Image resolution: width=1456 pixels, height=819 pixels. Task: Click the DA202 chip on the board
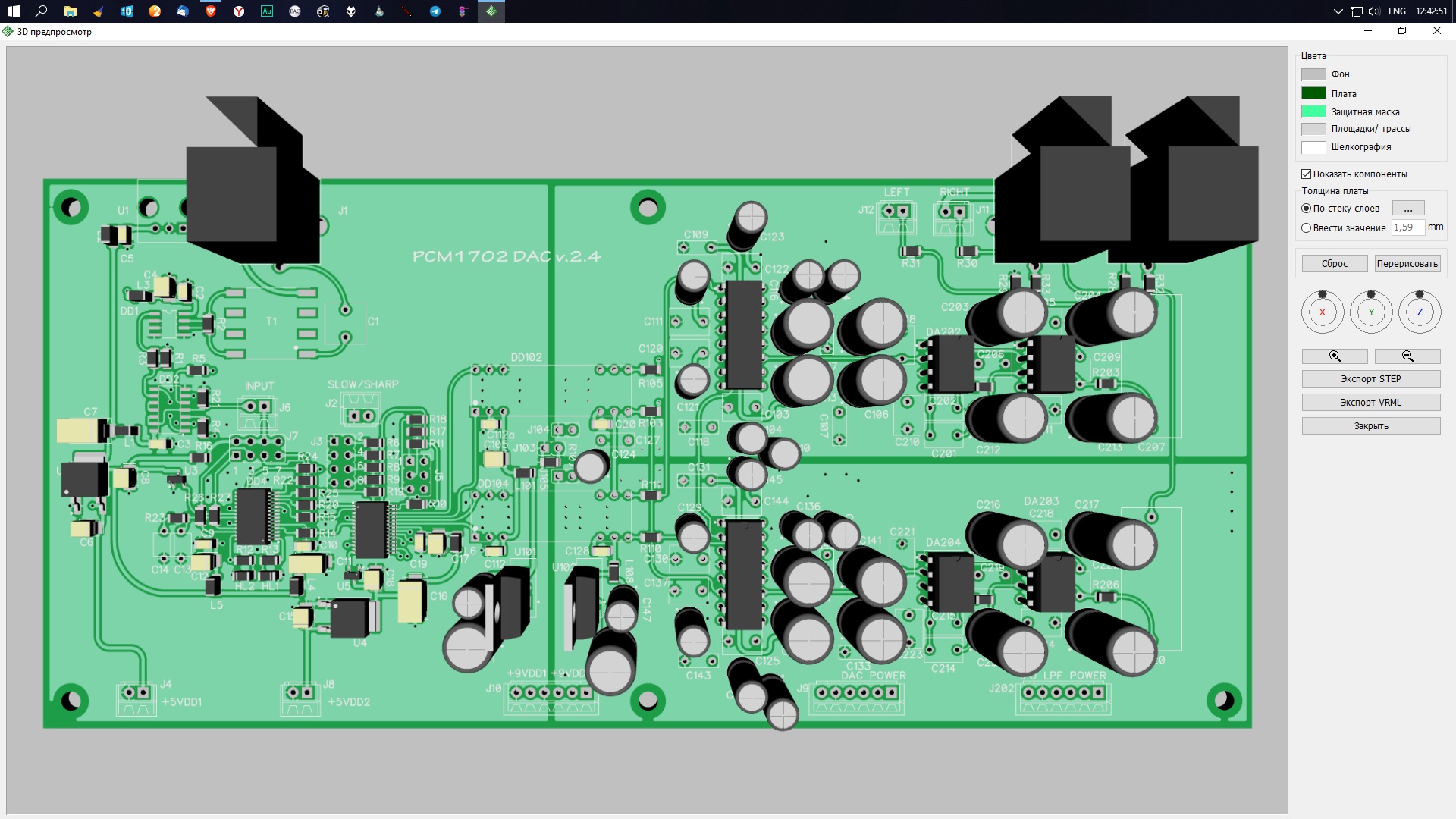951,364
